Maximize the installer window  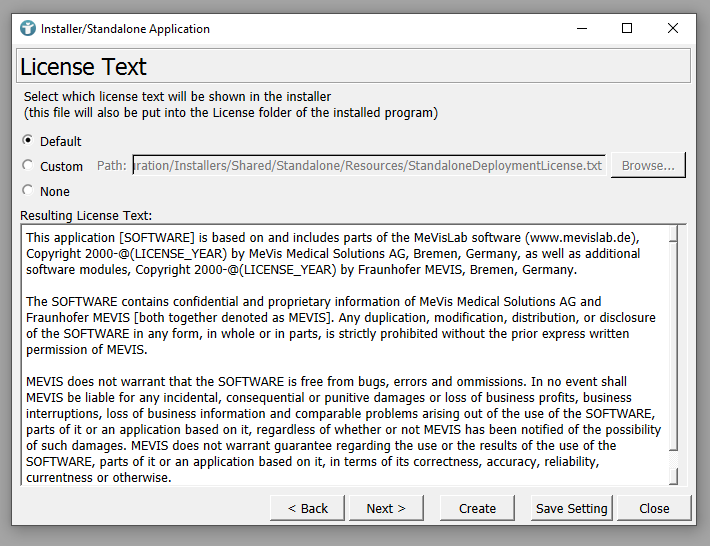click(x=627, y=28)
